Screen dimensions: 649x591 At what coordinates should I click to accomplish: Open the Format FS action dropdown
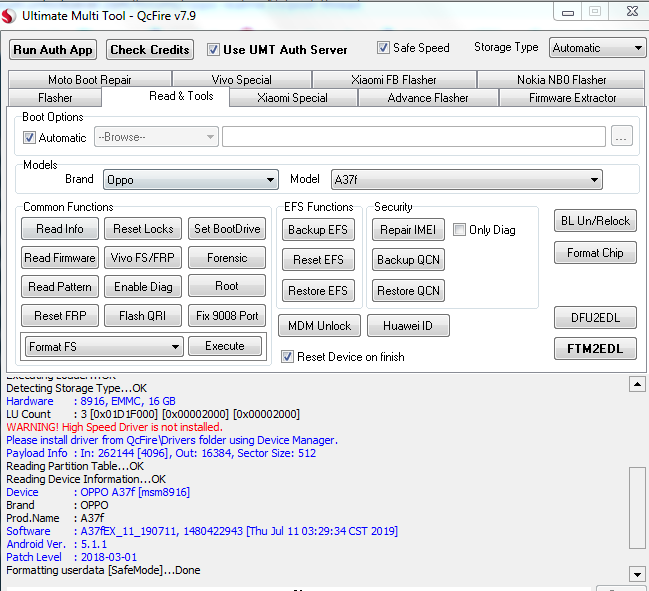(104, 346)
